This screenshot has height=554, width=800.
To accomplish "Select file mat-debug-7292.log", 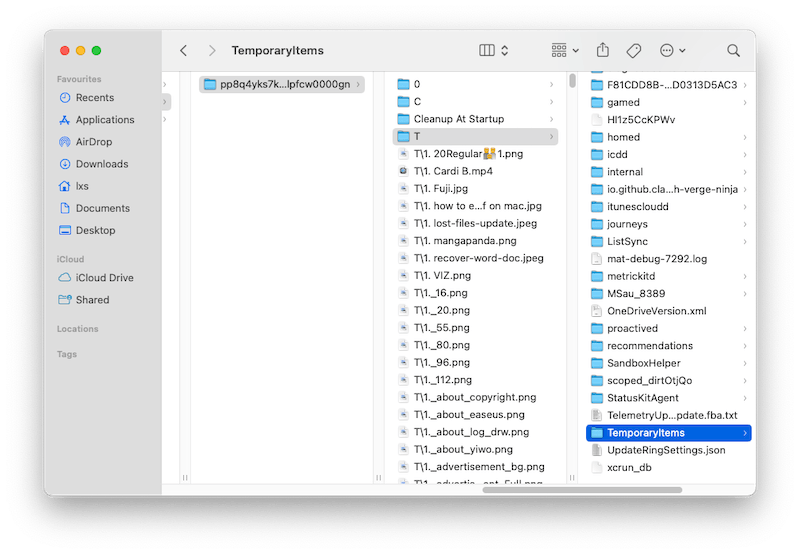I will tap(669, 259).
